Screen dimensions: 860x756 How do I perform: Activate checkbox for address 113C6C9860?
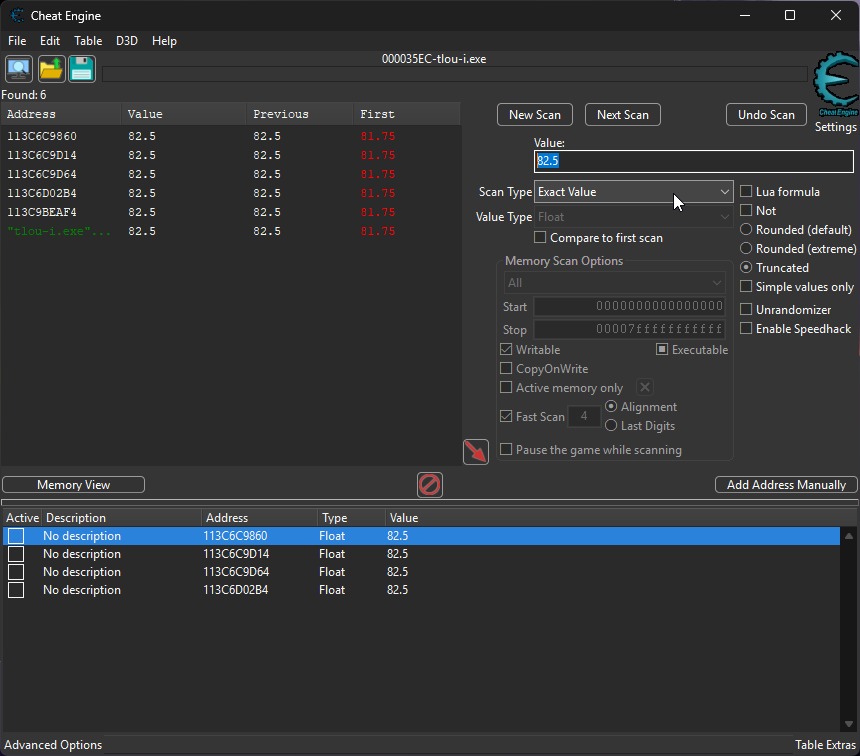(16, 536)
